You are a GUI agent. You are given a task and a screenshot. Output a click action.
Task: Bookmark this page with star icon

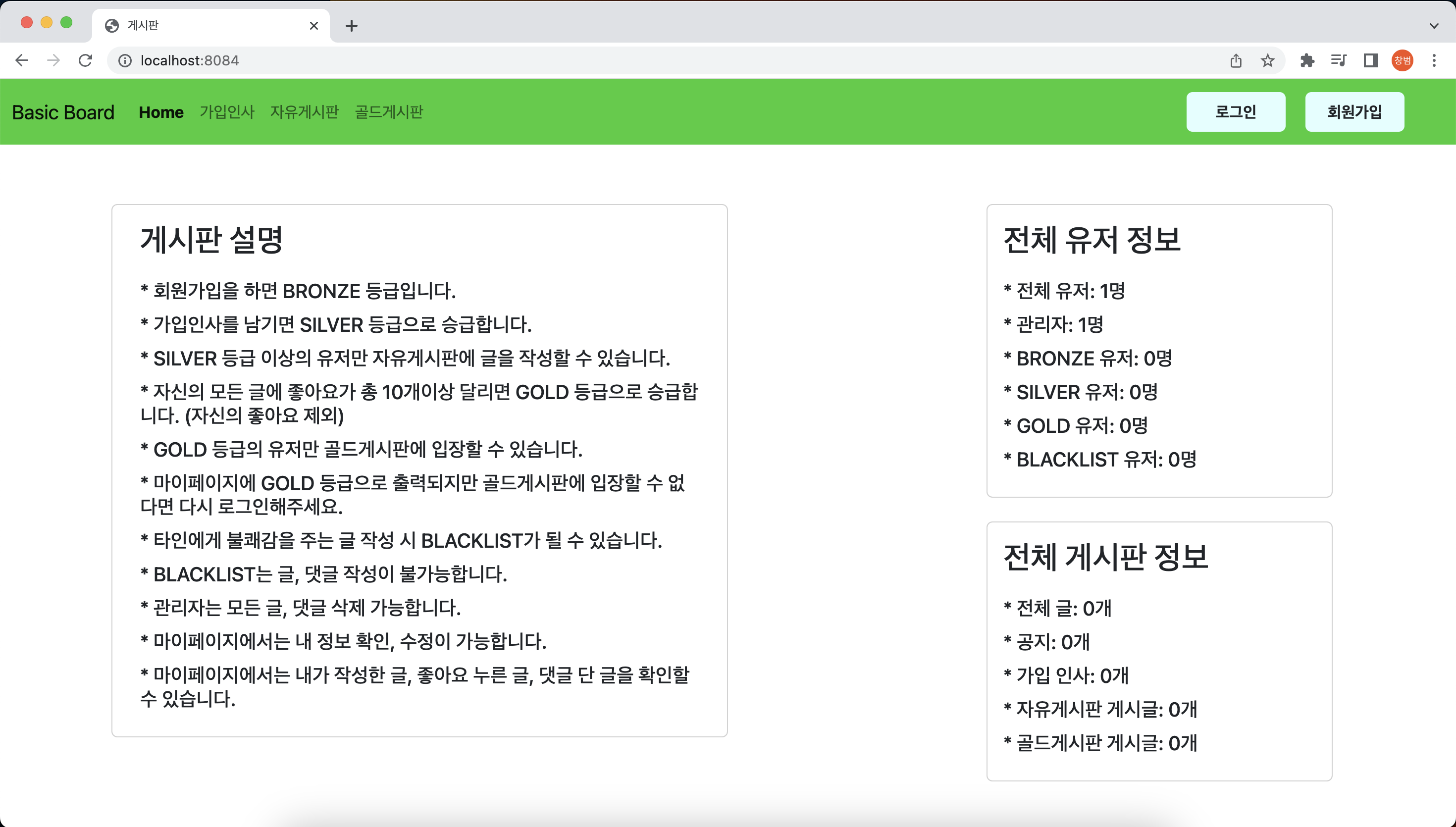click(x=1267, y=60)
